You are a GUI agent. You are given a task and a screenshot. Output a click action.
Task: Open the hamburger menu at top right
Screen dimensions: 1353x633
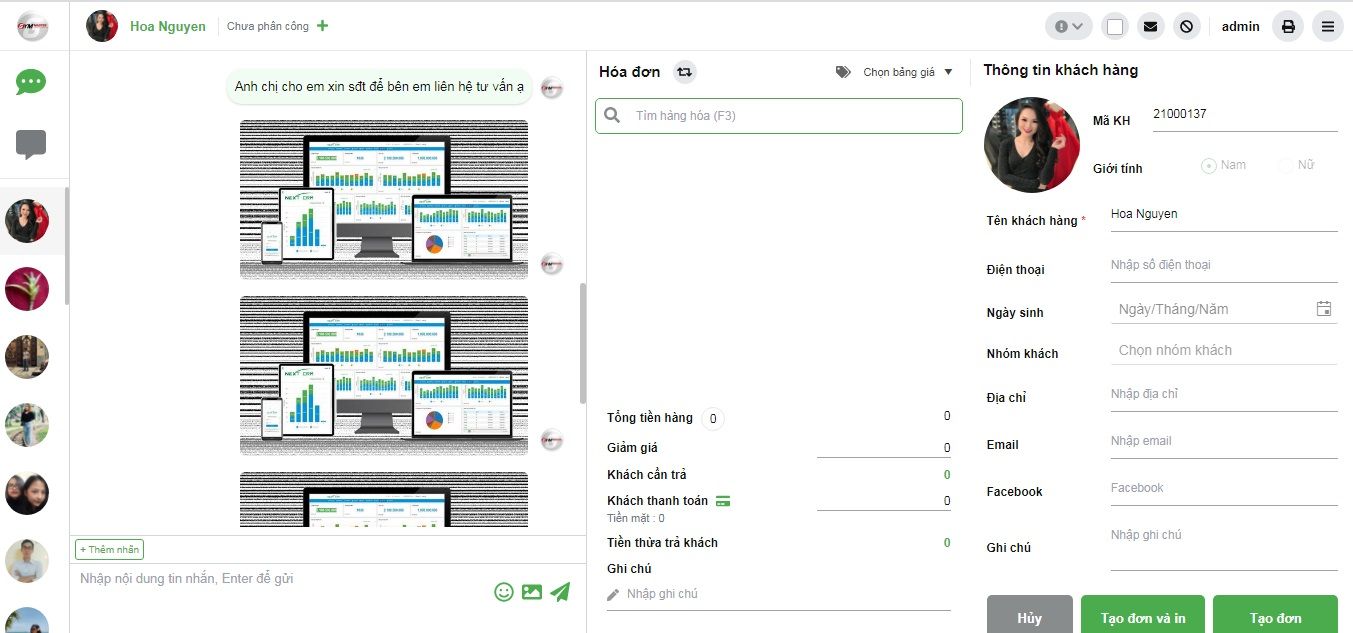click(x=1327, y=27)
